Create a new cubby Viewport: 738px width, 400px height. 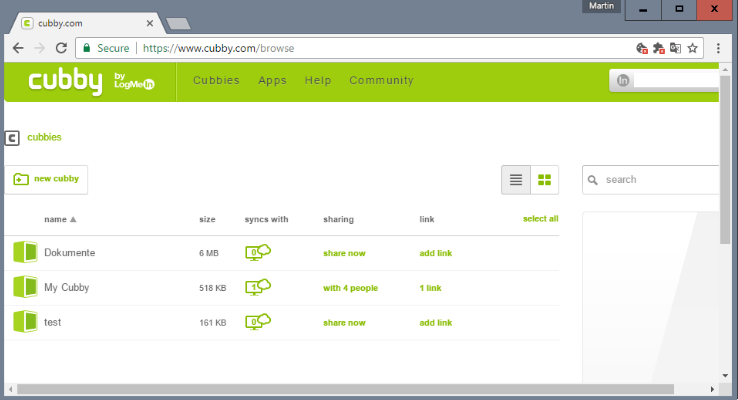point(46,179)
